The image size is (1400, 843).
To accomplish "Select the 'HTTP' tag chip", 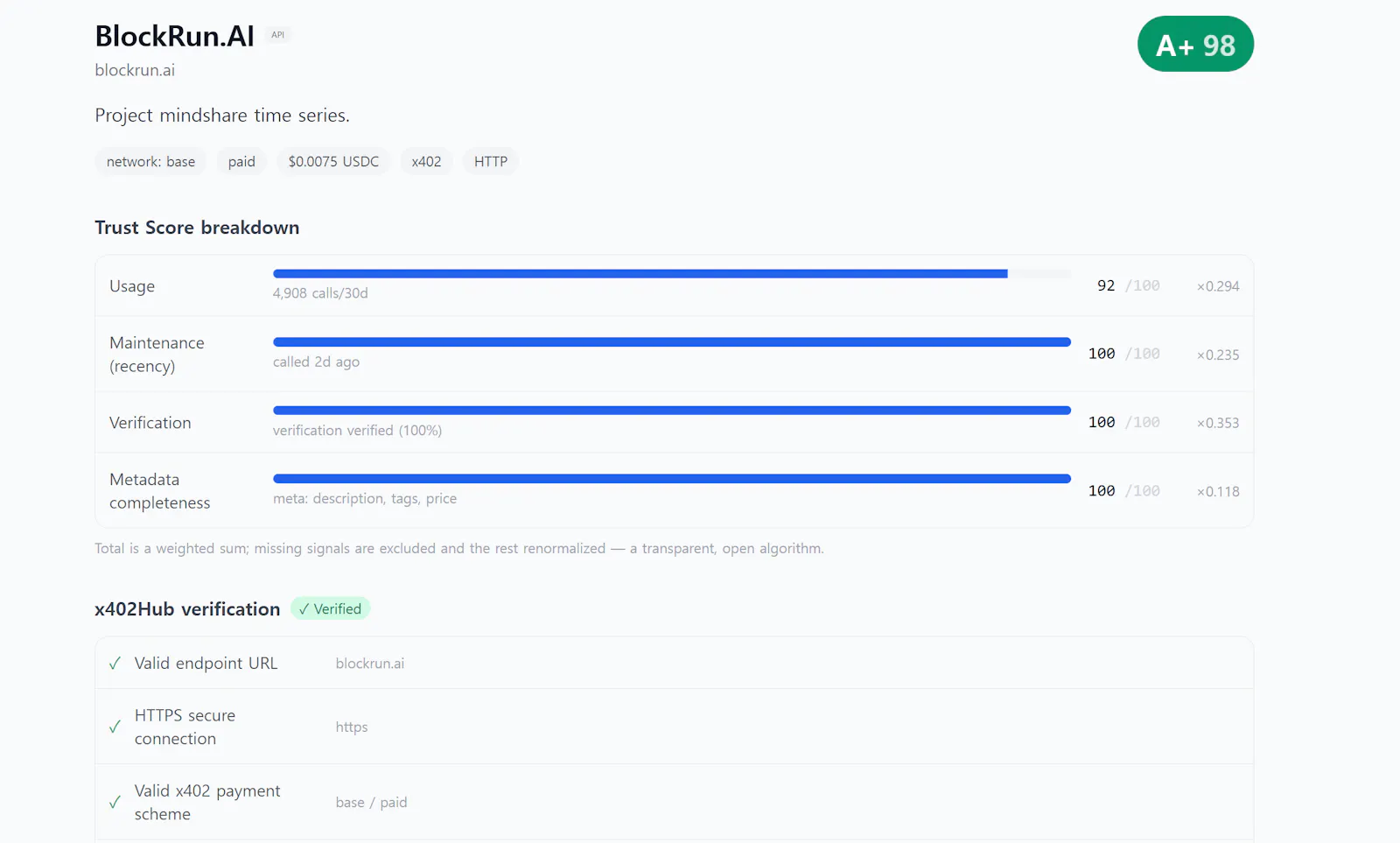I will coord(491,162).
